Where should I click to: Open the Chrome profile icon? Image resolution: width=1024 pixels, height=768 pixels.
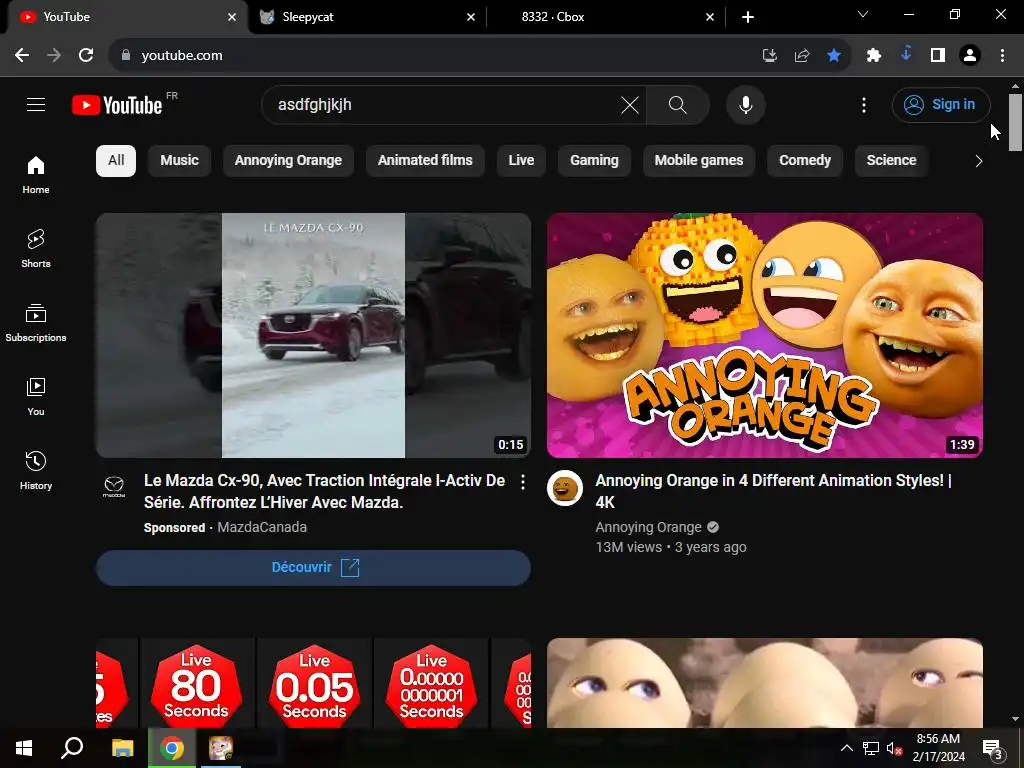coord(970,56)
